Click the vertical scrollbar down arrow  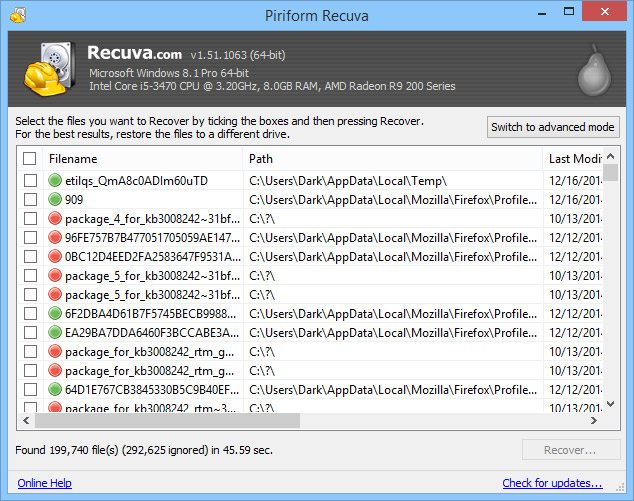(610, 403)
